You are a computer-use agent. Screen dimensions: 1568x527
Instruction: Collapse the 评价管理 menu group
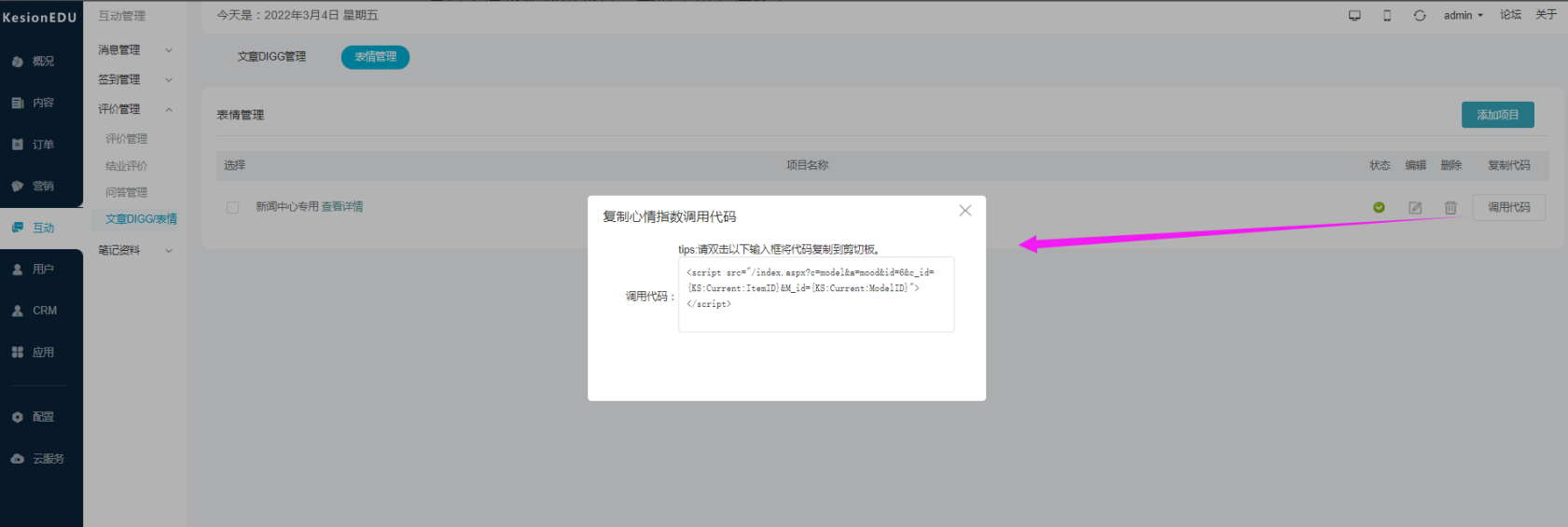click(135, 109)
